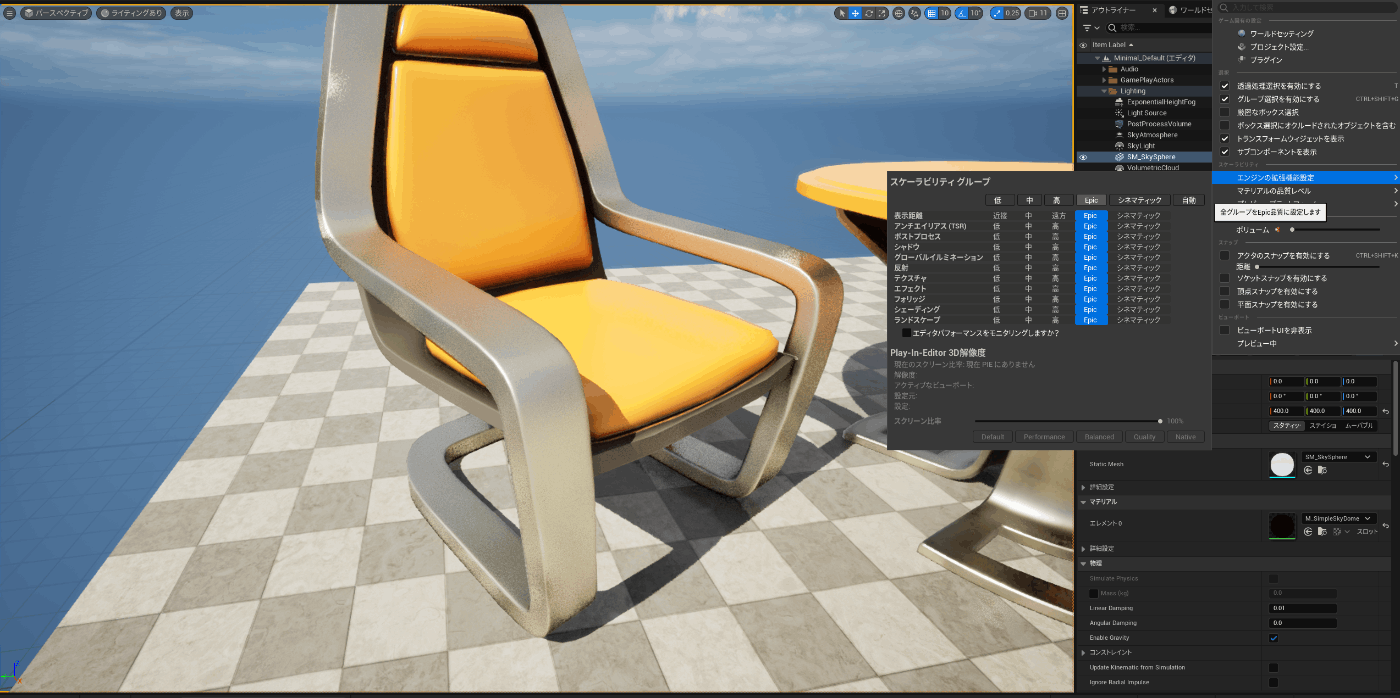Enable ソケットスナップを有効にする checkbox
This screenshot has height=698, width=1400.
1224,278
